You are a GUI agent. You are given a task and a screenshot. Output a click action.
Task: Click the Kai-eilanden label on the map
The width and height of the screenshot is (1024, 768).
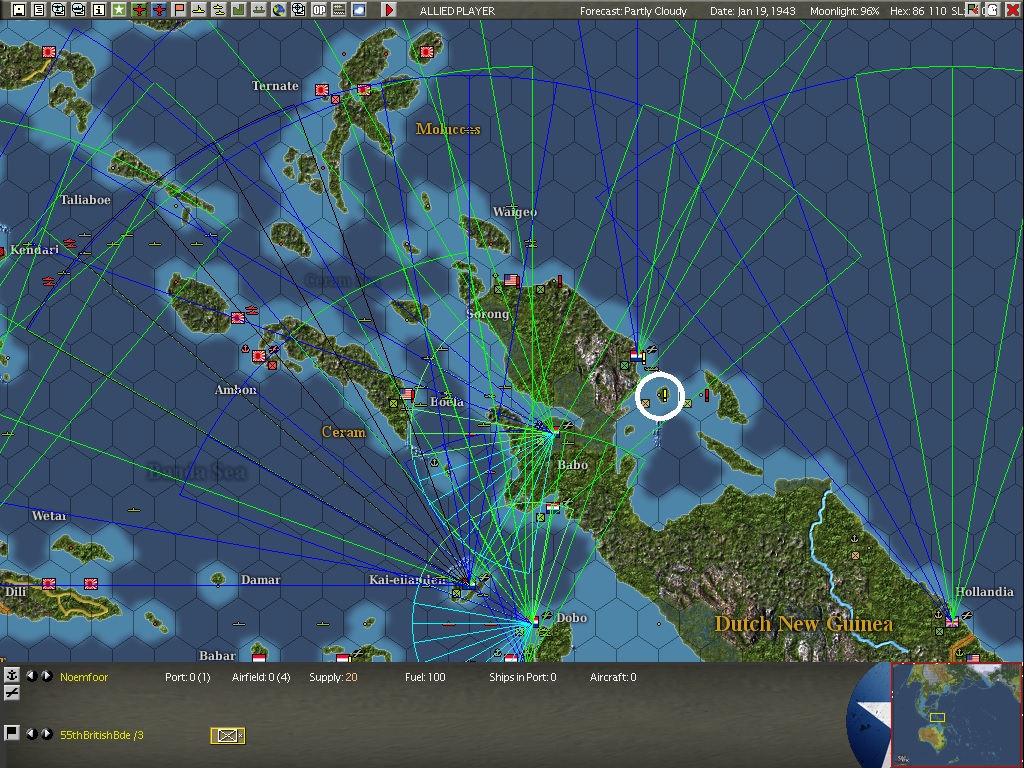tap(407, 579)
